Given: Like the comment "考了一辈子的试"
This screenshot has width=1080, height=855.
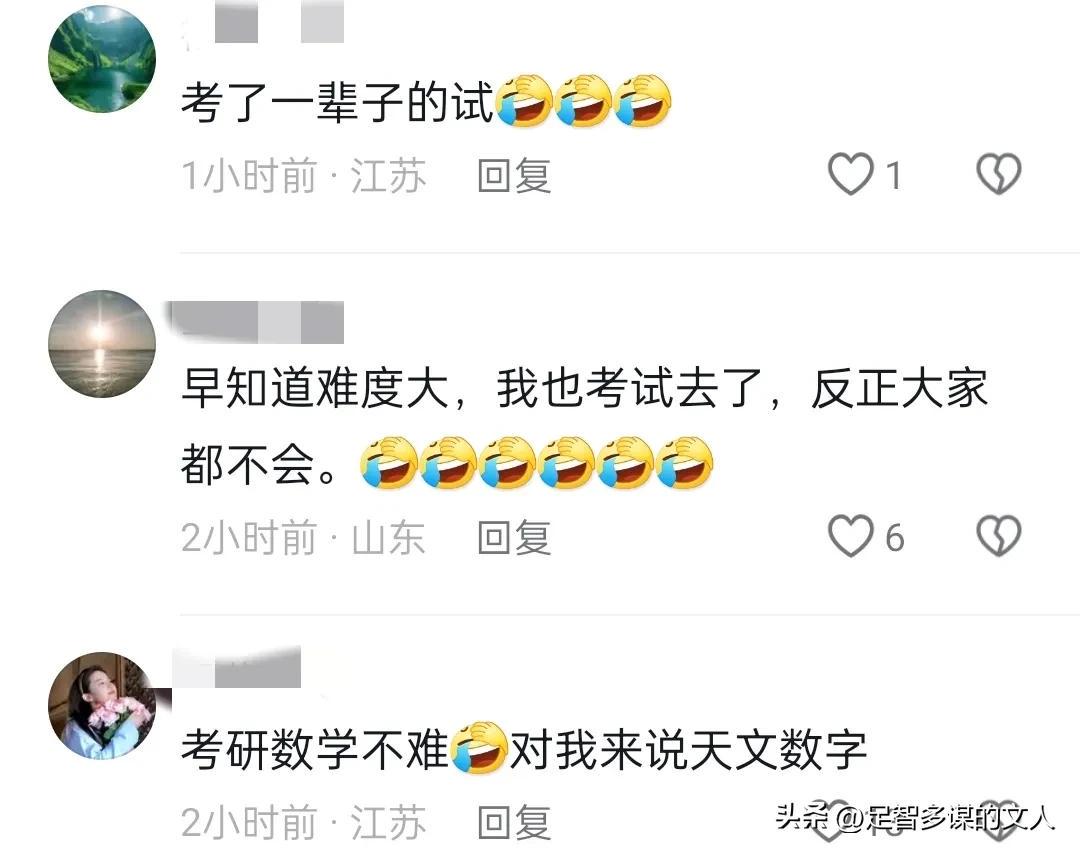Looking at the screenshot, I should tap(851, 174).
